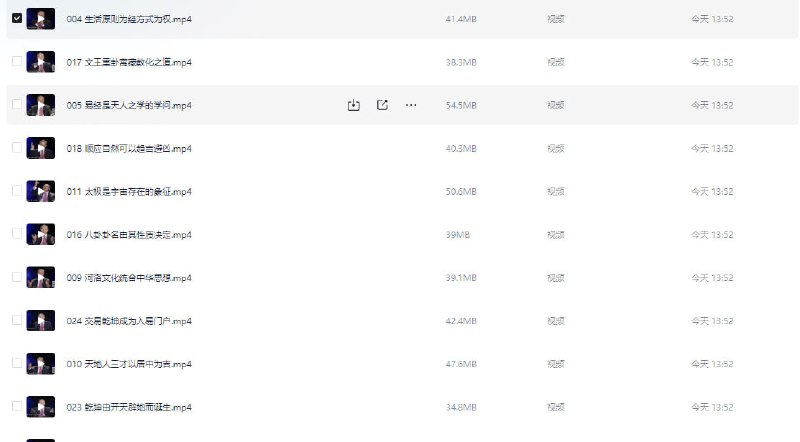Play the 004 video thumbnail
This screenshot has height=442, width=800.
pyautogui.click(x=41, y=19)
